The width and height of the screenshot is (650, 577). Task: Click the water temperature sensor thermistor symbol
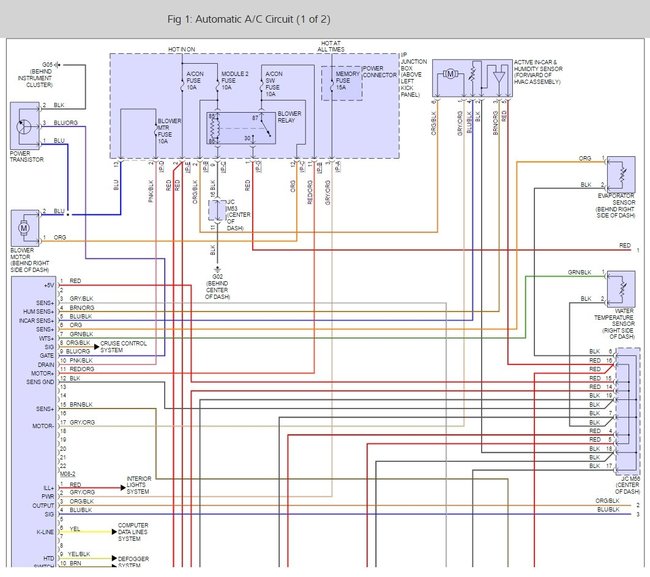click(x=621, y=289)
